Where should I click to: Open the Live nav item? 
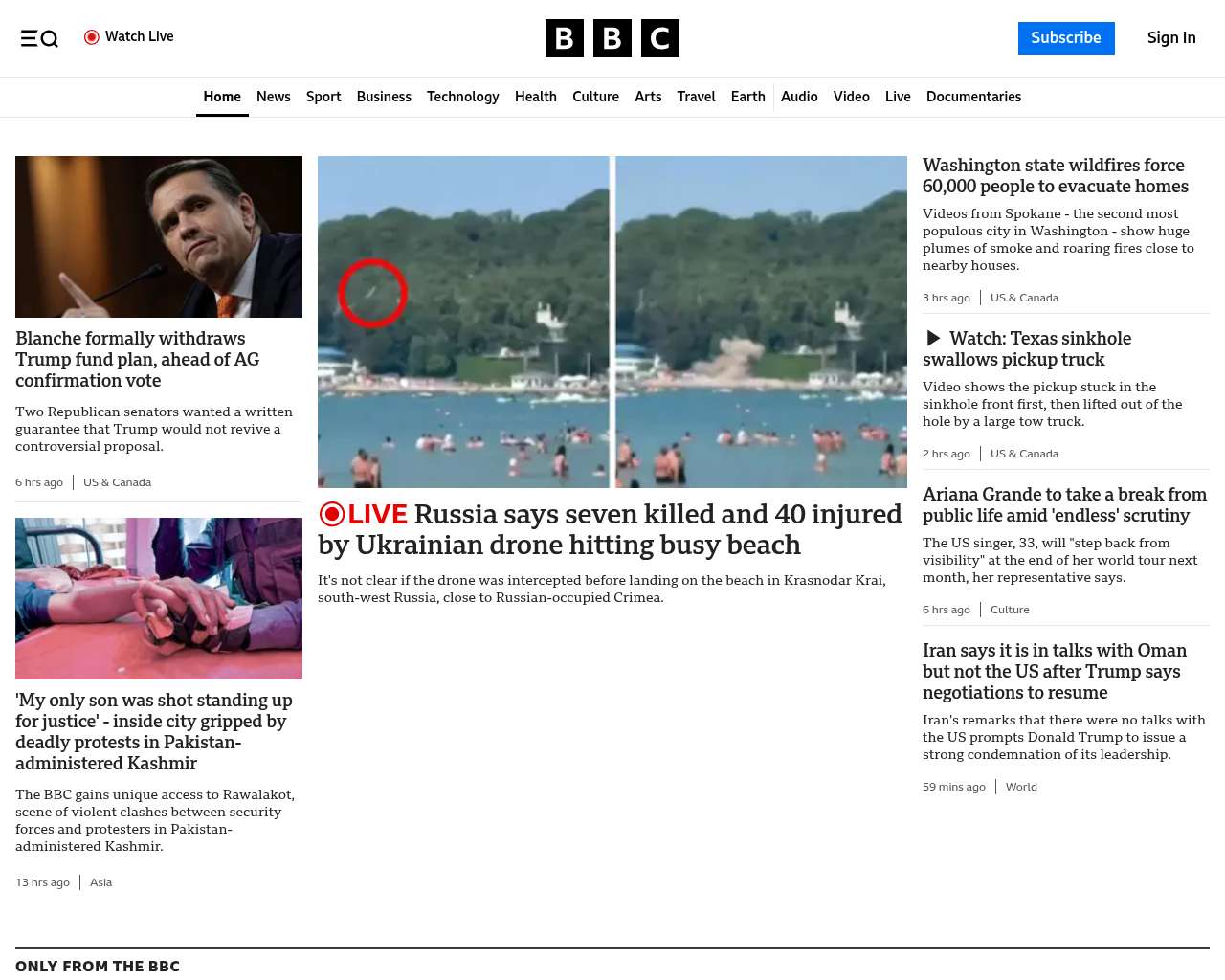point(898,97)
